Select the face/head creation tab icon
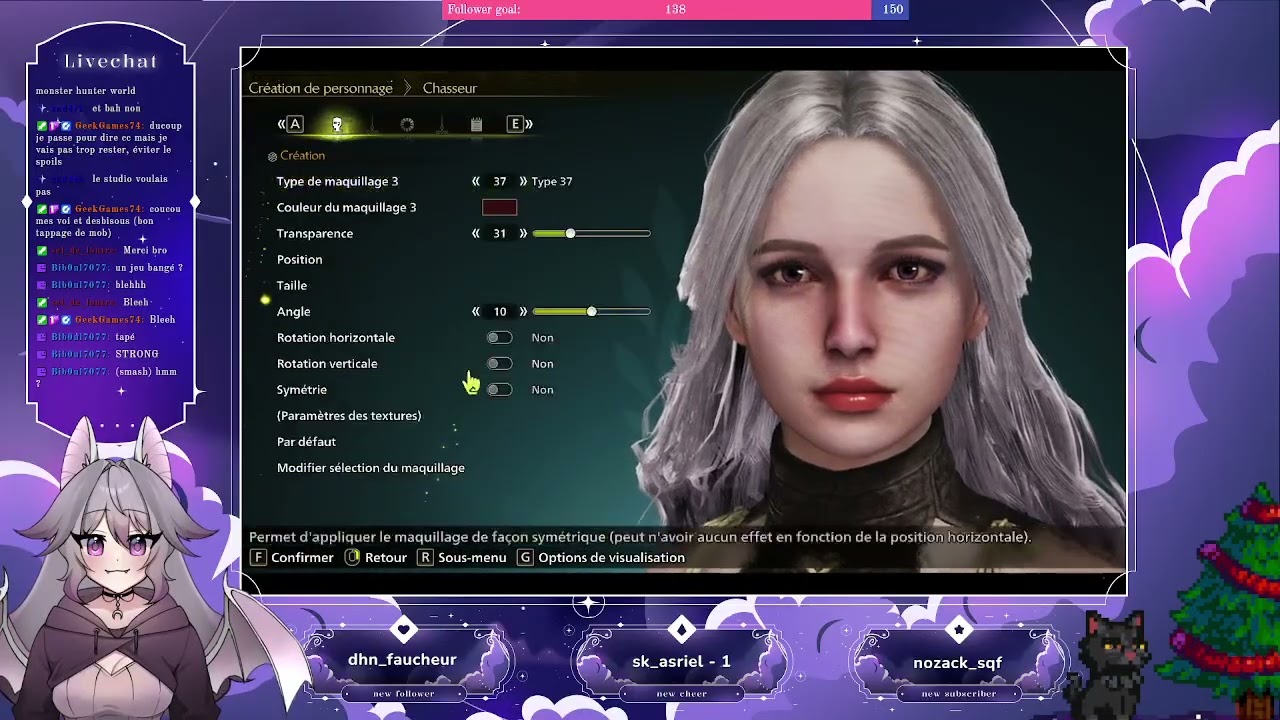Screen dimensions: 1280x720 click(337, 124)
